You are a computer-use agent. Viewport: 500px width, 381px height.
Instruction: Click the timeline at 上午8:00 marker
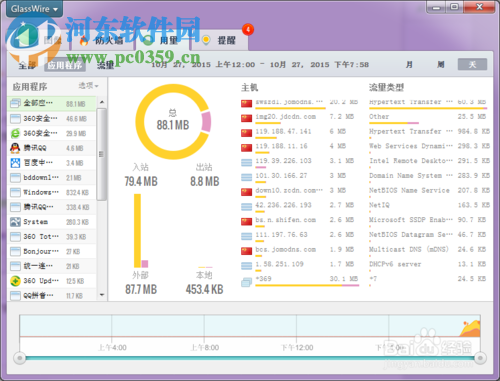pyautogui.click(x=204, y=348)
